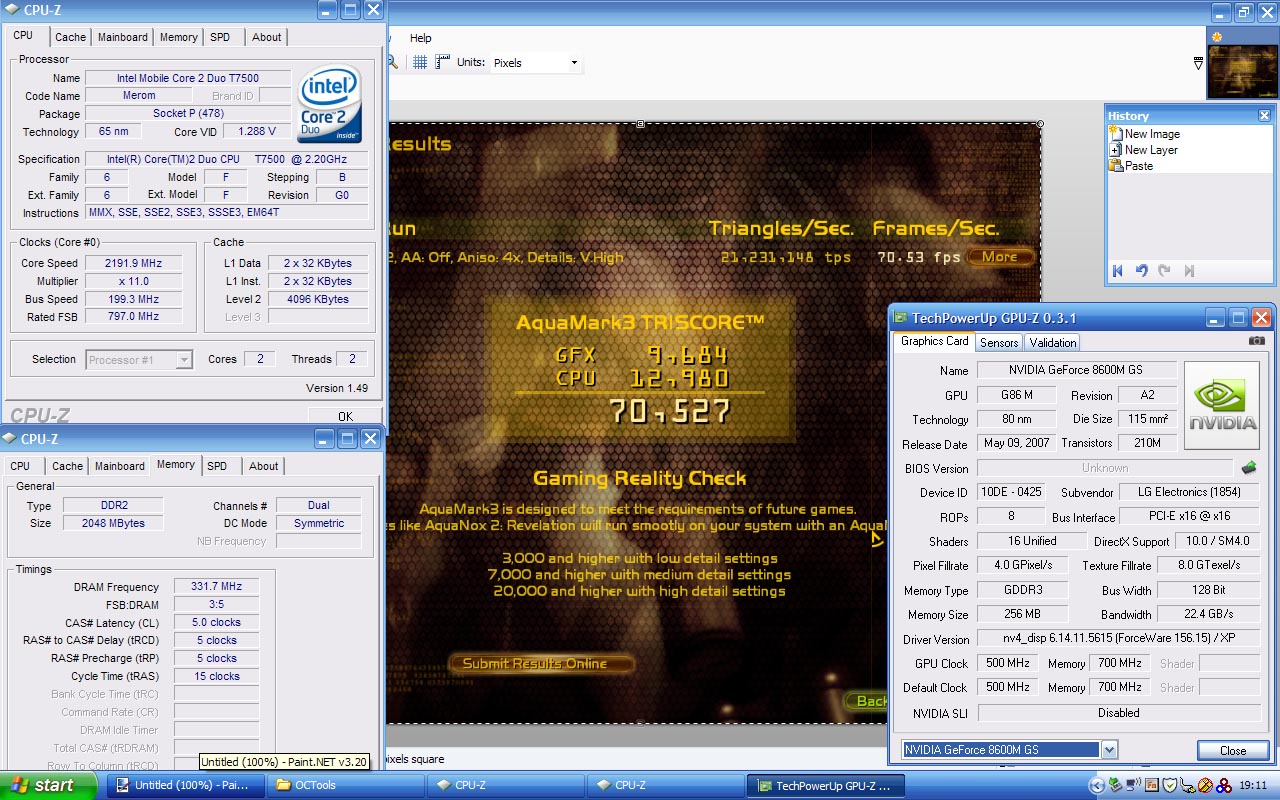Click the Specification field in CPU-Z
The image size is (1280, 800).
click(x=226, y=159)
